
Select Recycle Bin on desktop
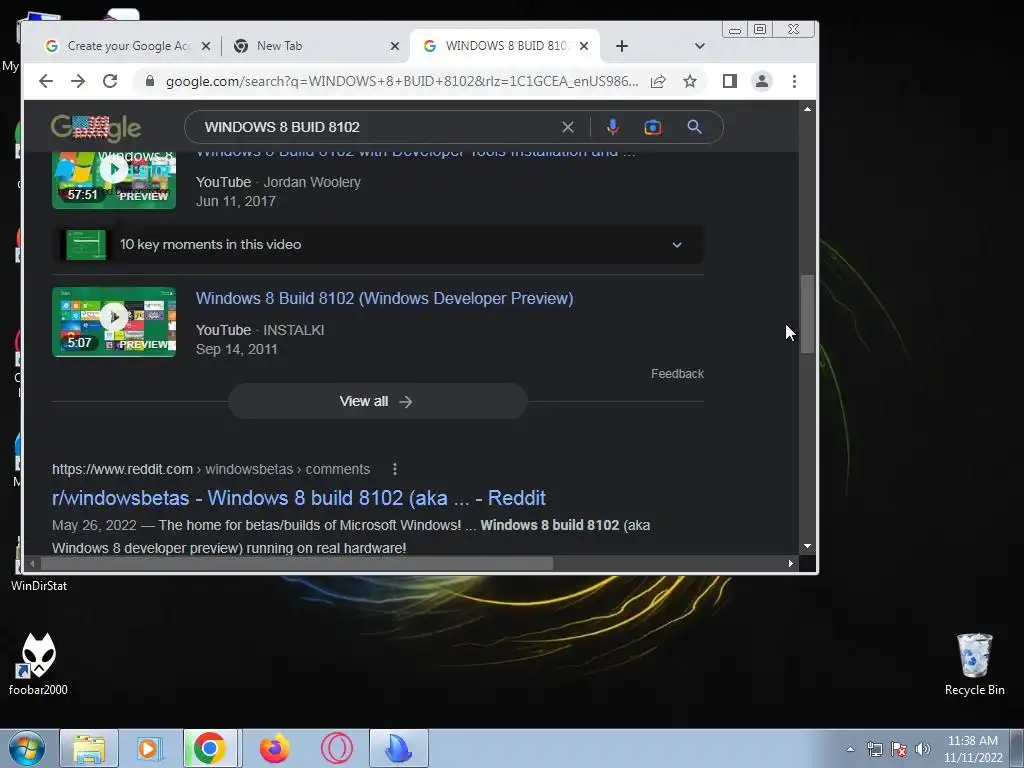(x=974, y=664)
